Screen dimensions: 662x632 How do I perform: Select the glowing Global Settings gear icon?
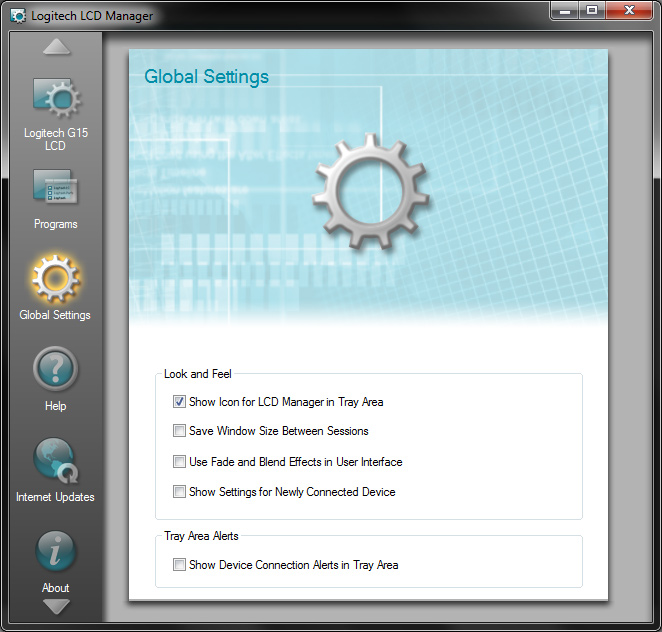pyautogui.click(x=55, y=279)
